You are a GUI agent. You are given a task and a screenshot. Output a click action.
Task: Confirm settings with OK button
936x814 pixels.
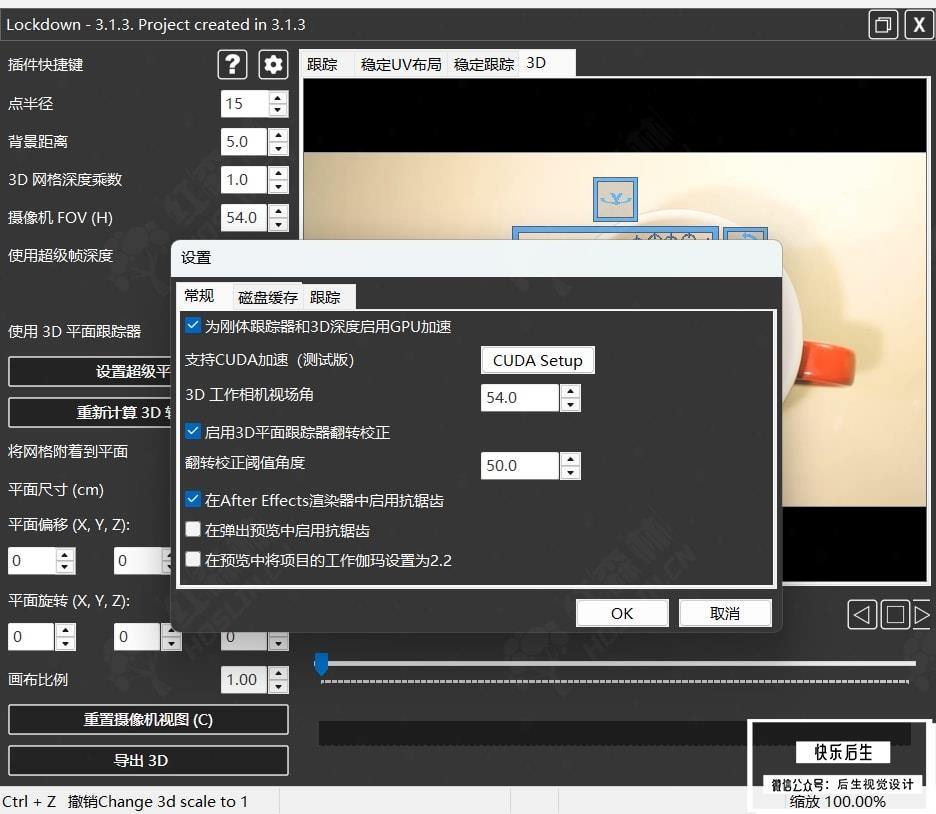622,613
